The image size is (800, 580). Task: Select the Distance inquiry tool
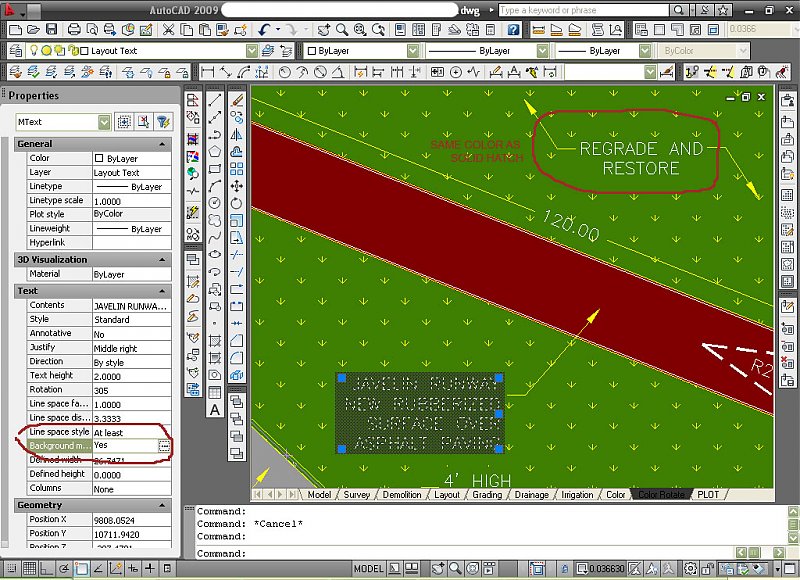click(x=538, y=30)
